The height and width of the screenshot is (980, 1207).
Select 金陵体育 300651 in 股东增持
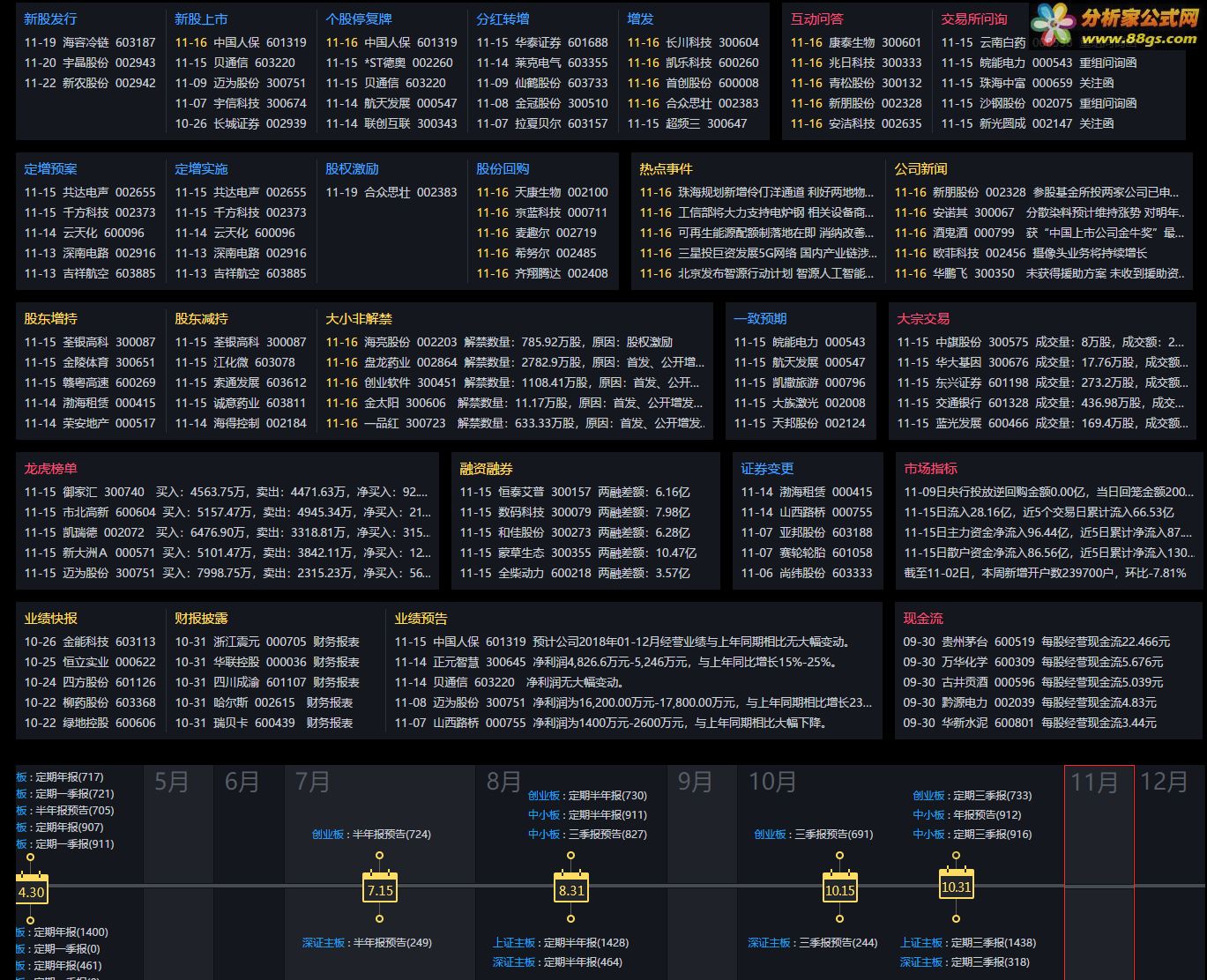click(90, 362)
